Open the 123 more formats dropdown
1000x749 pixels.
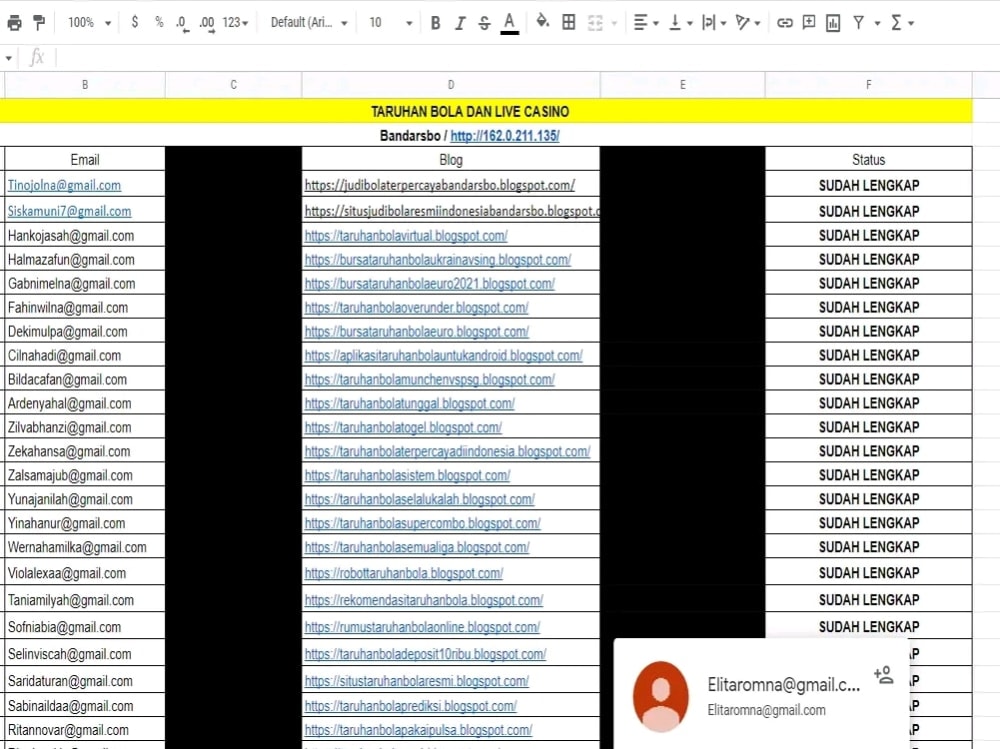[x=235, y=23]
